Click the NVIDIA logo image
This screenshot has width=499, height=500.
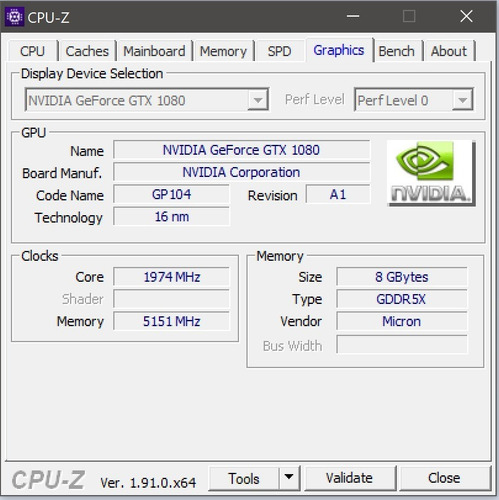431,173
